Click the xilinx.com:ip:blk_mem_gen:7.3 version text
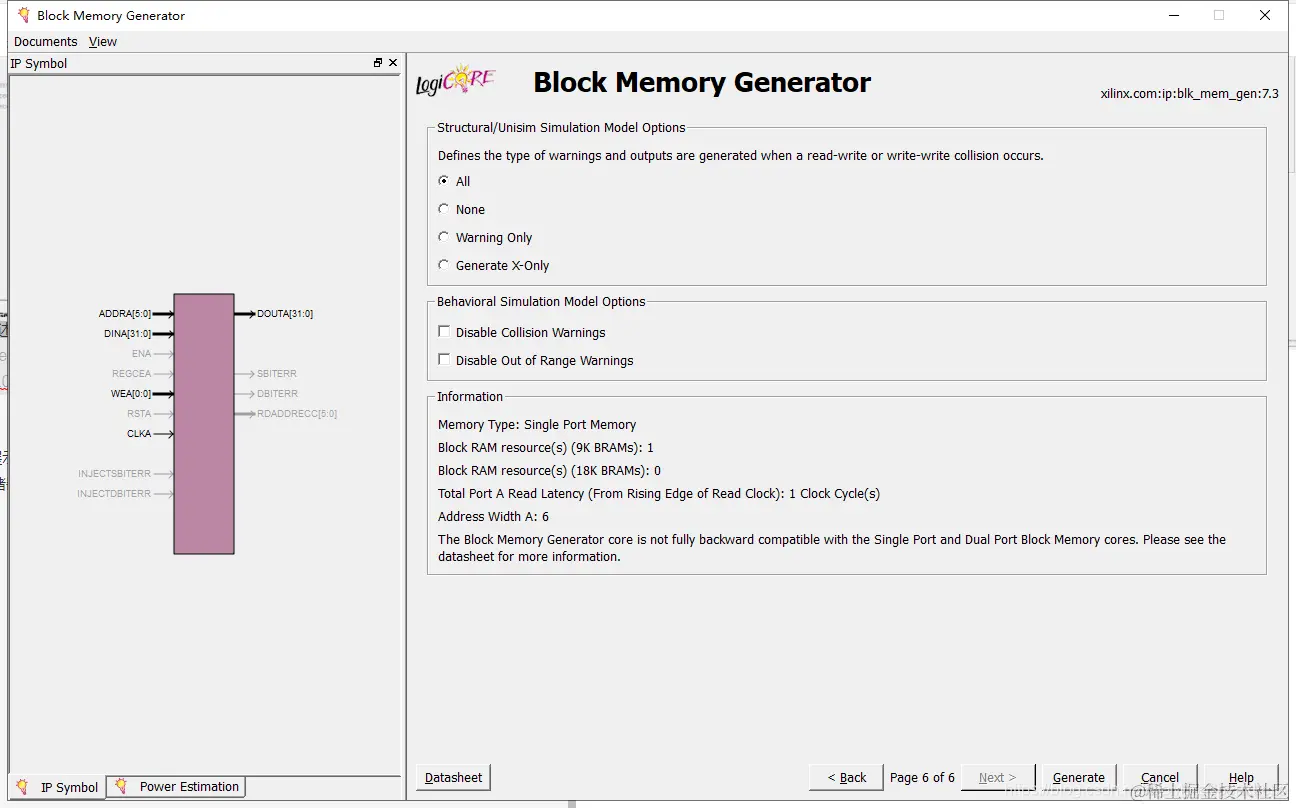This screenshot has height=808, width=1296. pyautogui.click(x=1189, y=94)
